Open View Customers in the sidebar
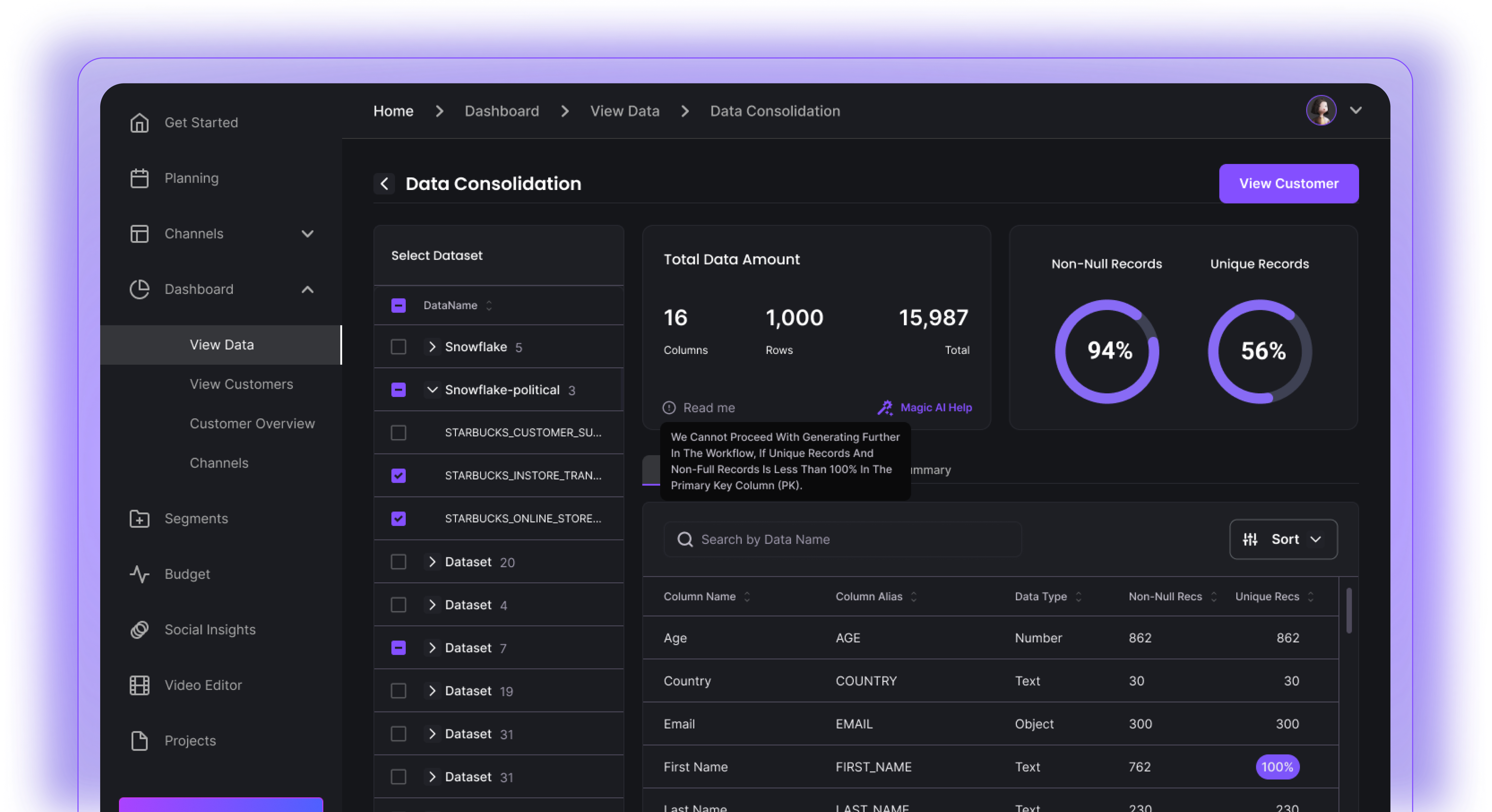The height and width of the screenshot is (812, 1492). (x=241, y=384)
